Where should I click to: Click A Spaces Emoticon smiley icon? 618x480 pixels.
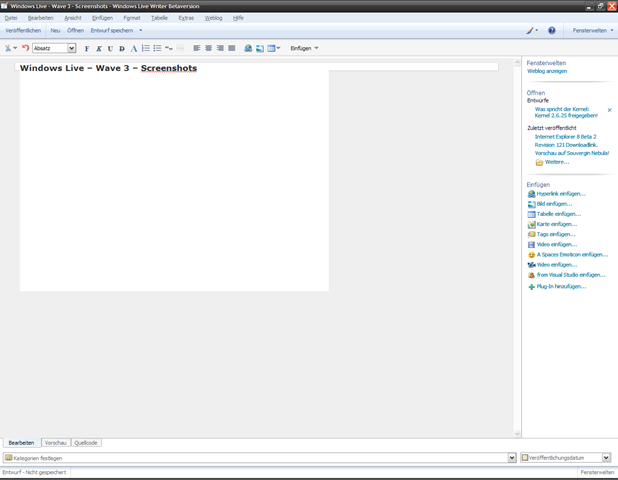(x=531, y=255)
